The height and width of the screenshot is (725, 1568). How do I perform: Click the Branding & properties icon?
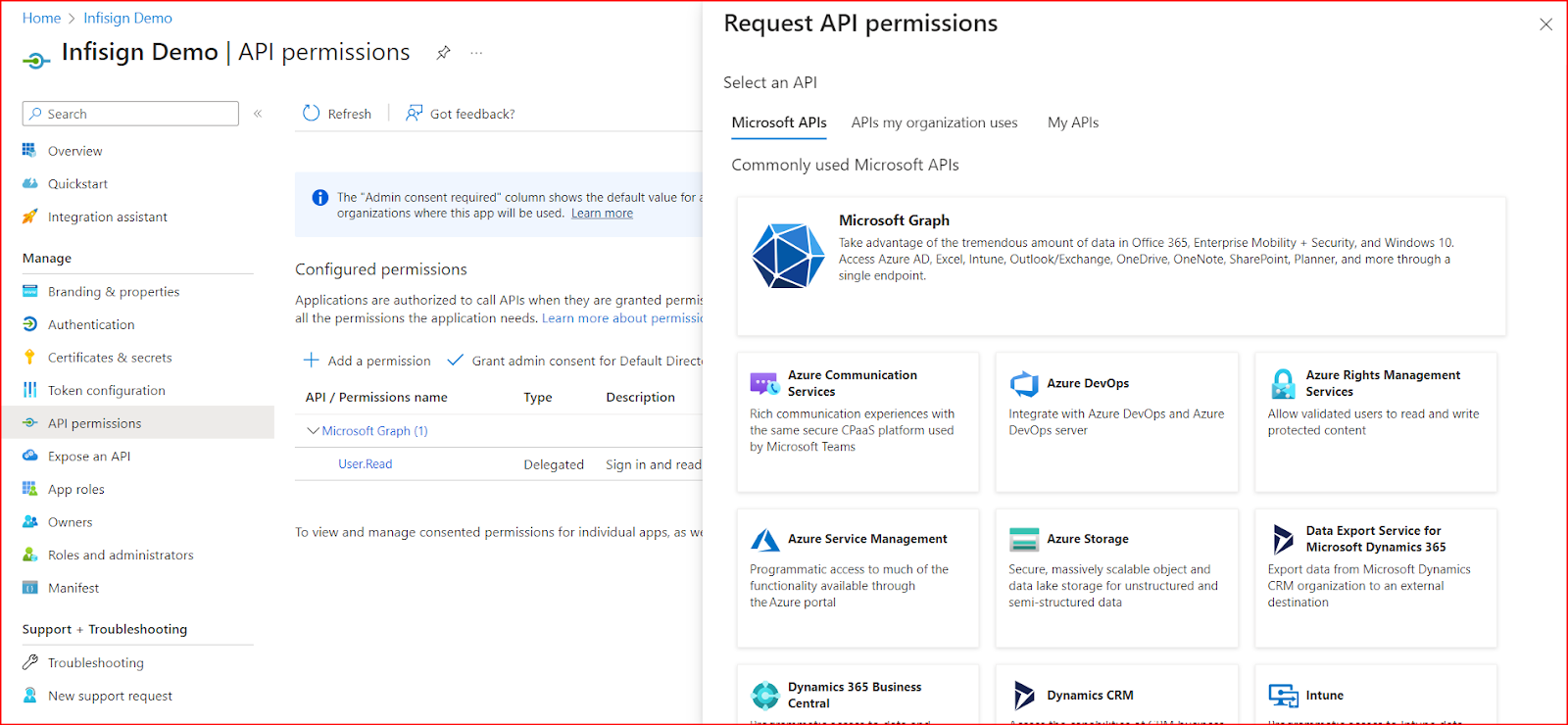point(29,291)
